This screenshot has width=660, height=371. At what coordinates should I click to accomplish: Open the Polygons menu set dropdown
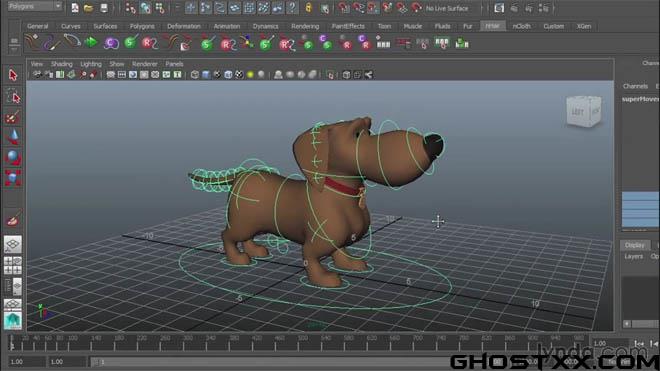click(x=34, y=6)
